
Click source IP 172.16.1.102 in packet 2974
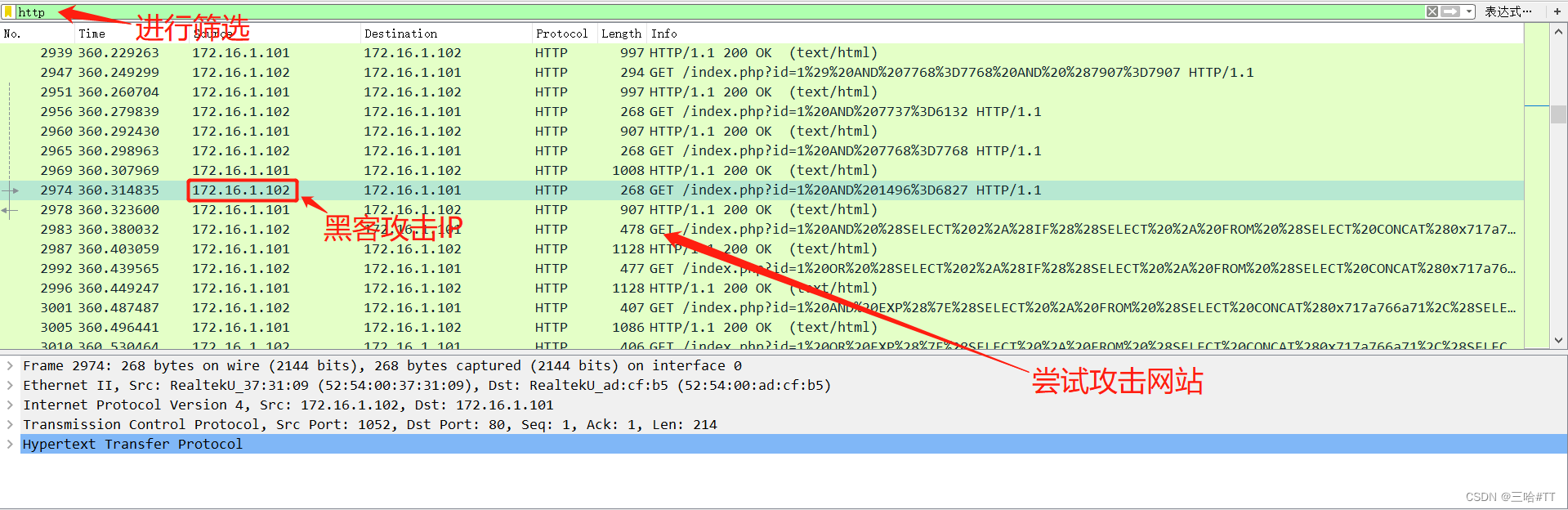pos(241,190)
